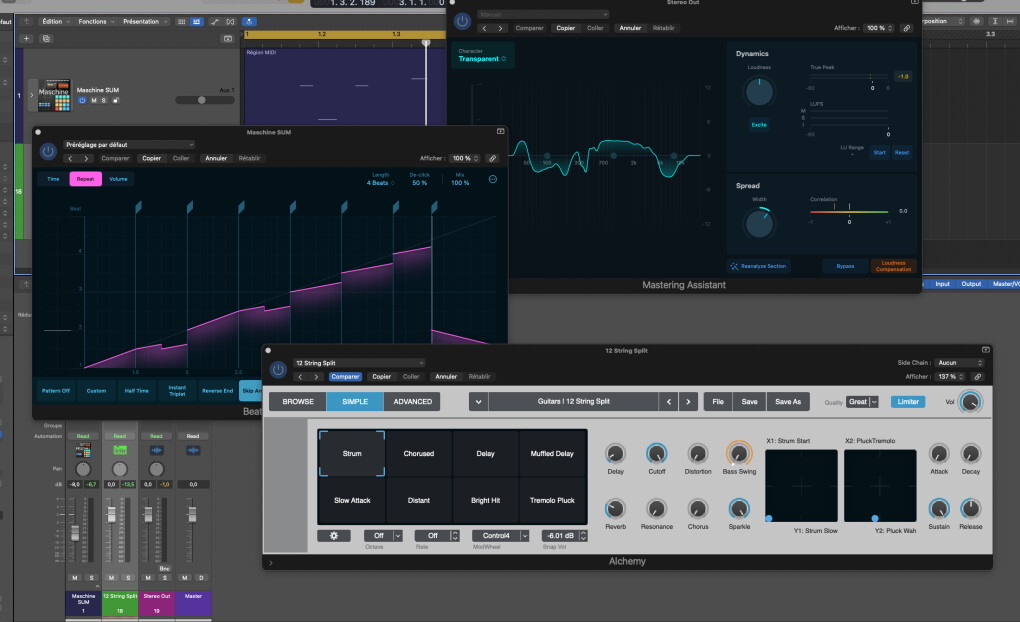Mute the Maschine SUM track in header
The height and width of the screenshot is (622, 1020).
tap(94, 100)
